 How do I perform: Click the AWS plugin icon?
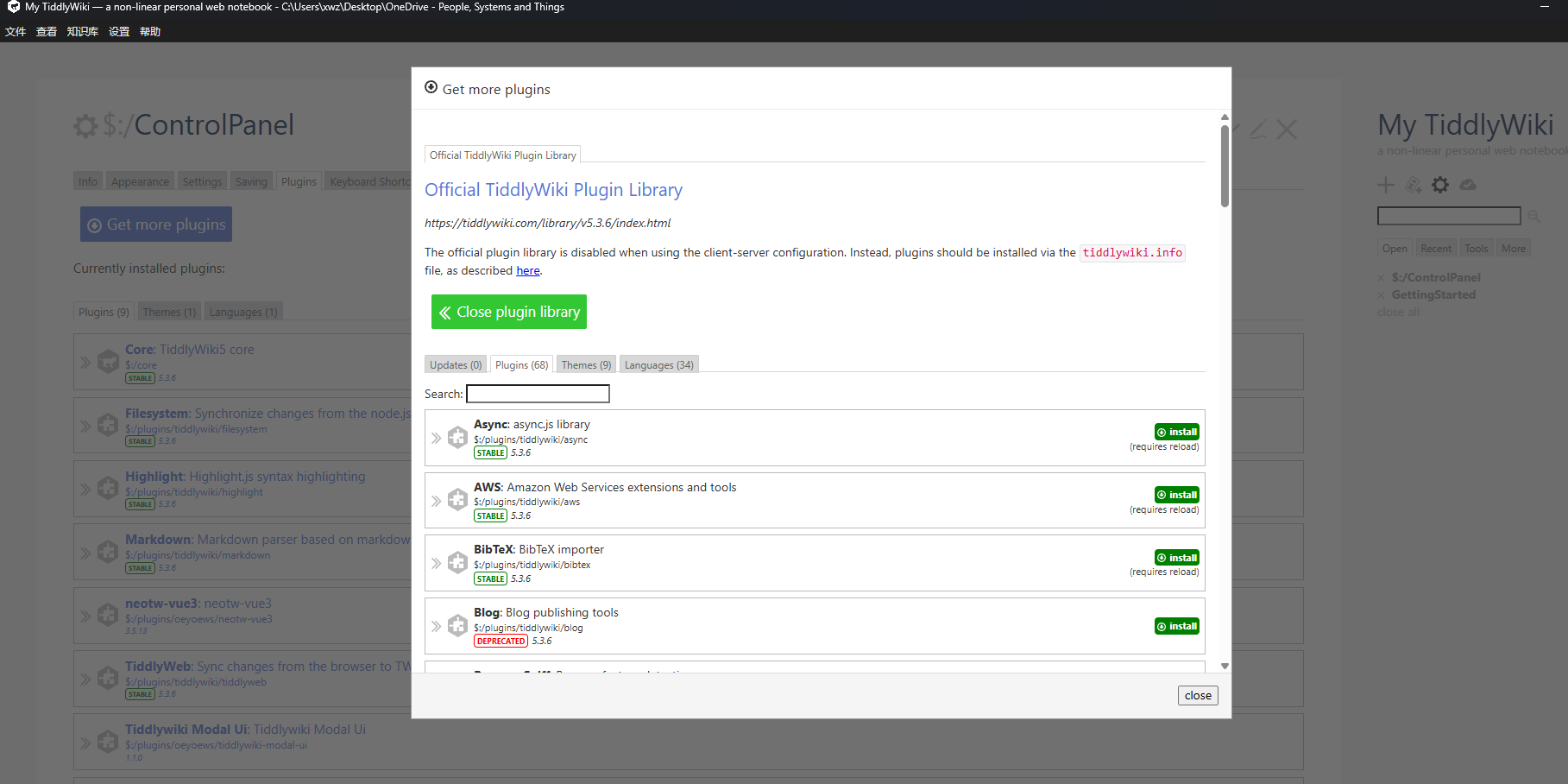coord(457,501)
